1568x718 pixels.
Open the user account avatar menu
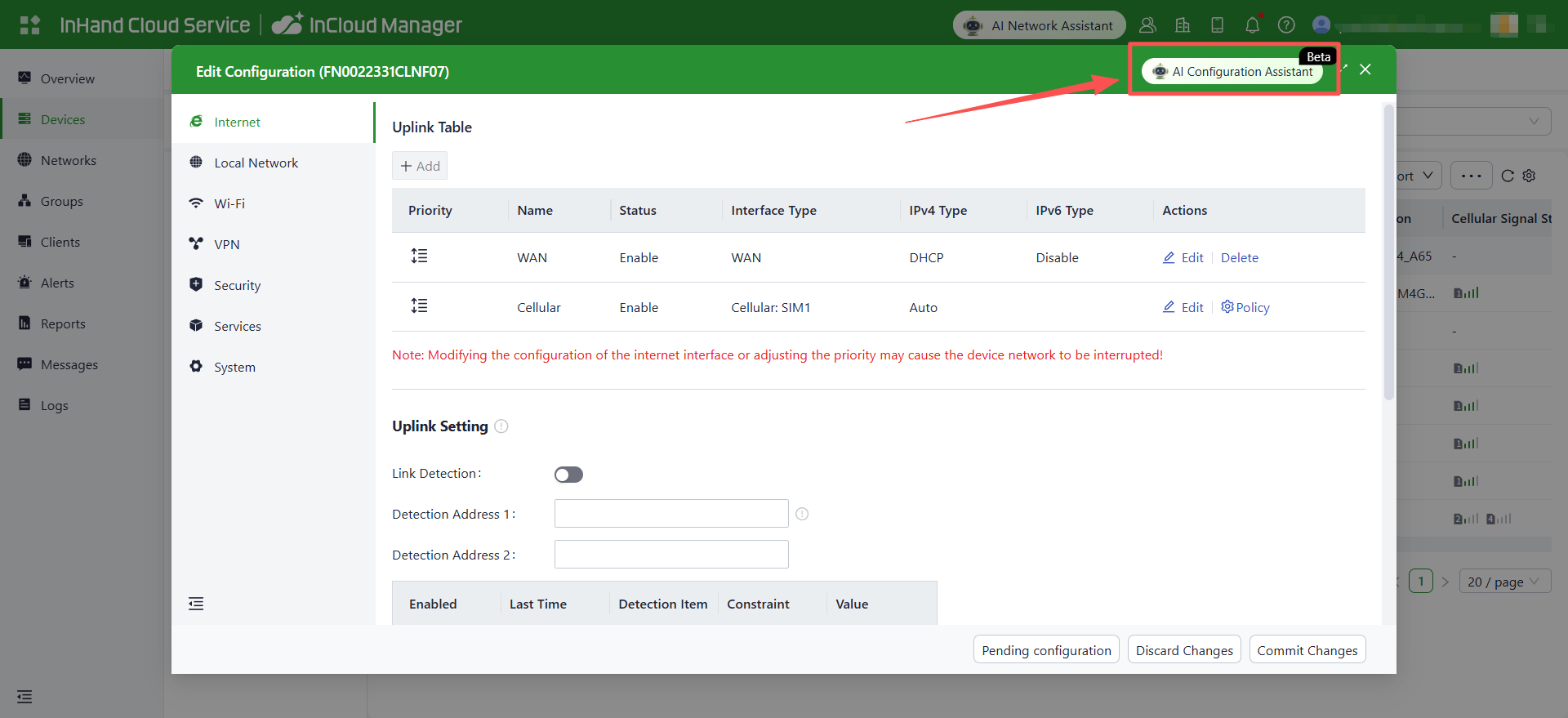(x=1321, y=25)
